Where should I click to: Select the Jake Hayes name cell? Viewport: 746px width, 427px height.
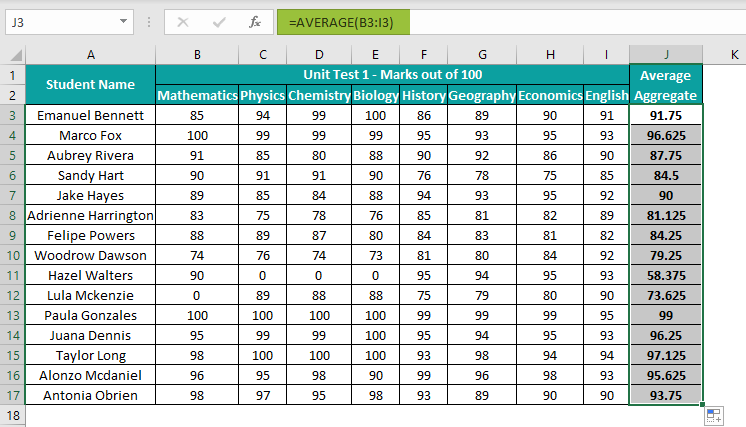point(90,195)
